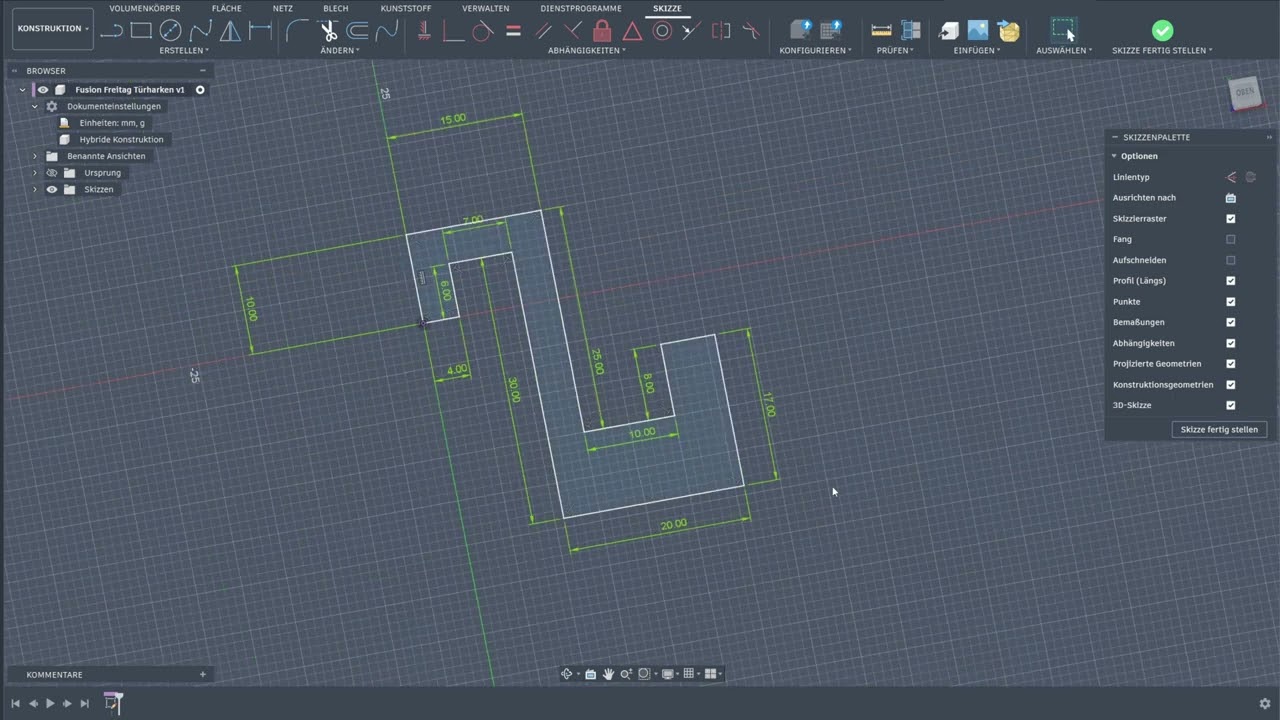Select the Circle sketch tool
Image resolution: width=1280 pixels, height=720 pixels.
(x=170, y=31)
